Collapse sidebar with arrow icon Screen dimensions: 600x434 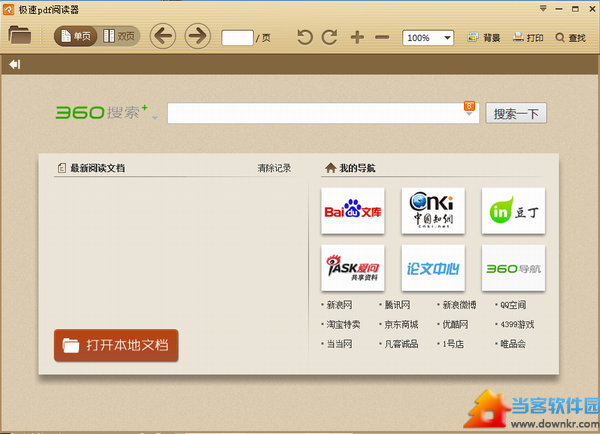click(x=15, y=64)
